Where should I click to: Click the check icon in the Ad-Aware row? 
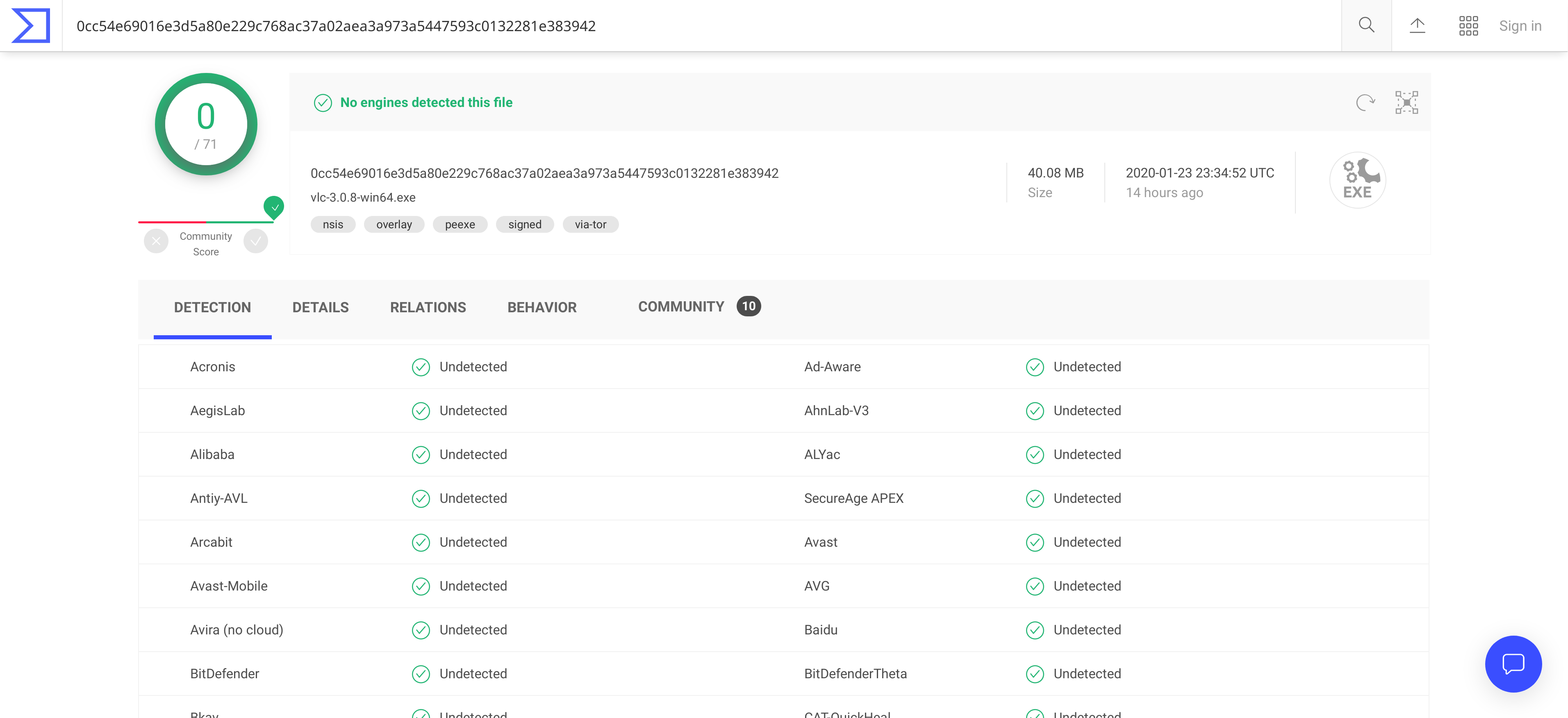coord(1035,368)
